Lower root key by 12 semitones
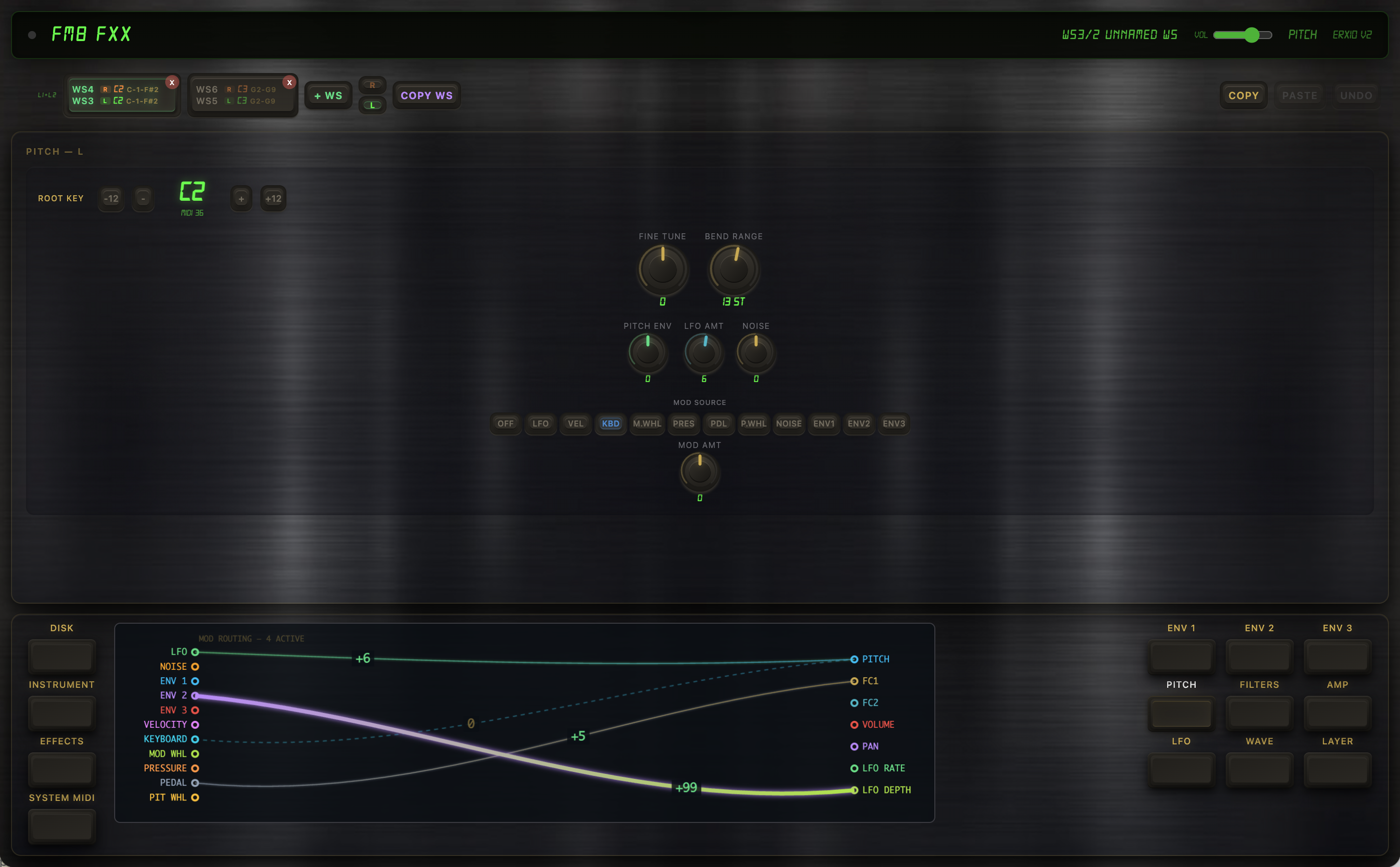The width and height of the screenshot is (1400, 867). point(111,198)
